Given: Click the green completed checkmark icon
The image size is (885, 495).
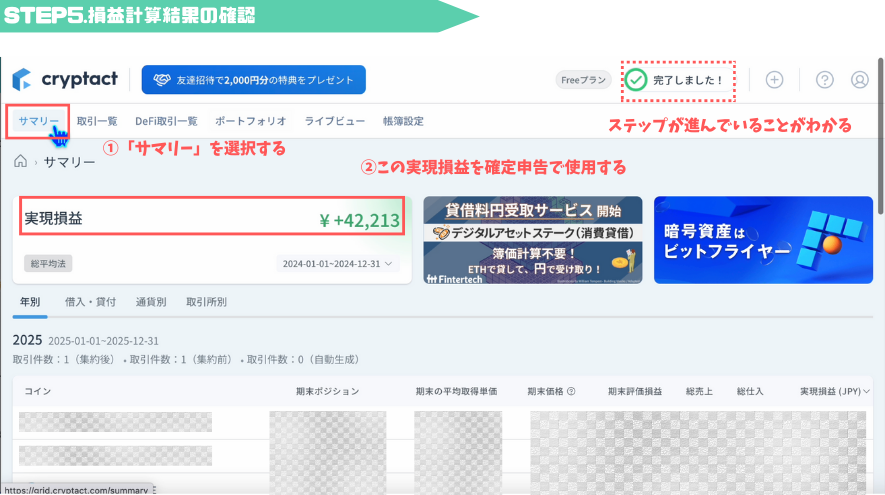Looking at the screenshot, I should [635, 80].
